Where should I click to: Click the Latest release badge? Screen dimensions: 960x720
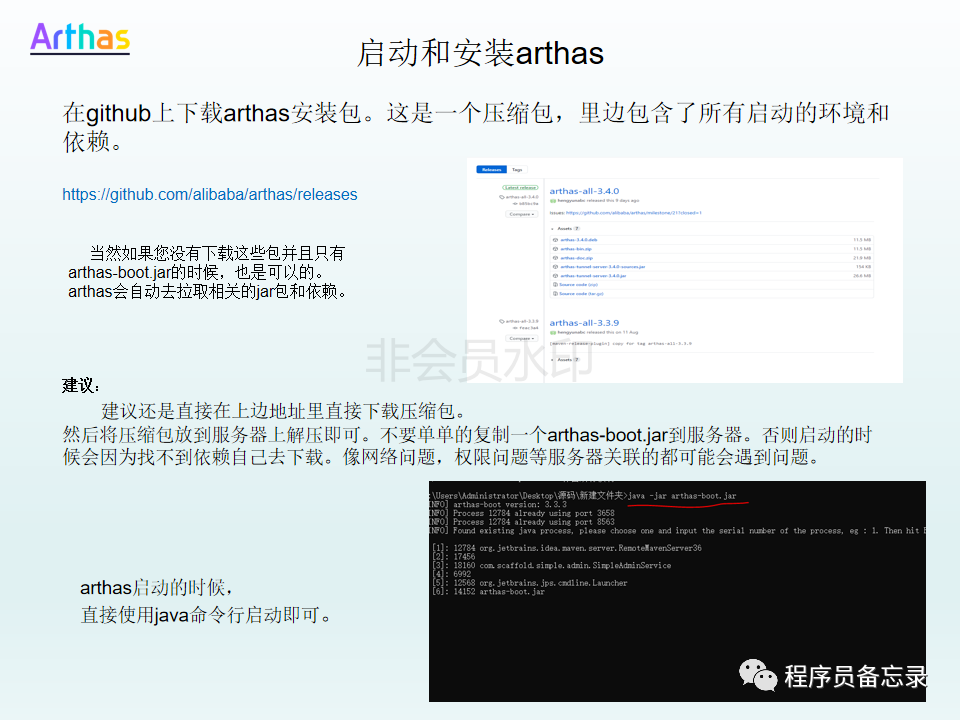(520, 188)
